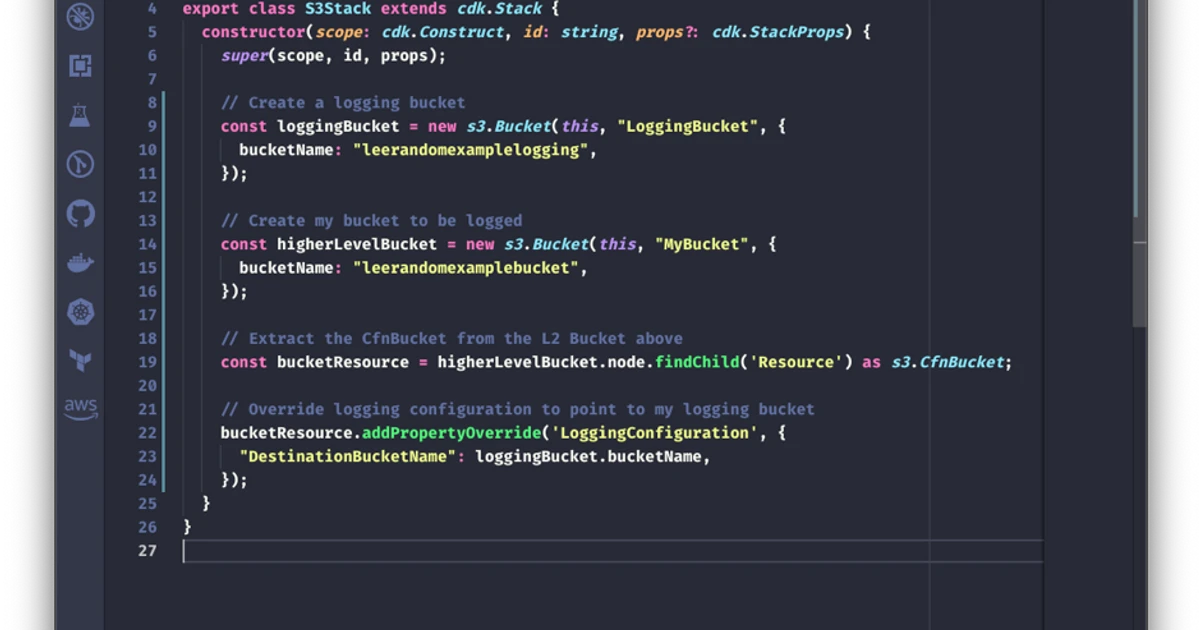The width and height of the screenshot is (1200, 630).
Task: Click the Terraform icon in the sidebar
Action: [80, 360]
